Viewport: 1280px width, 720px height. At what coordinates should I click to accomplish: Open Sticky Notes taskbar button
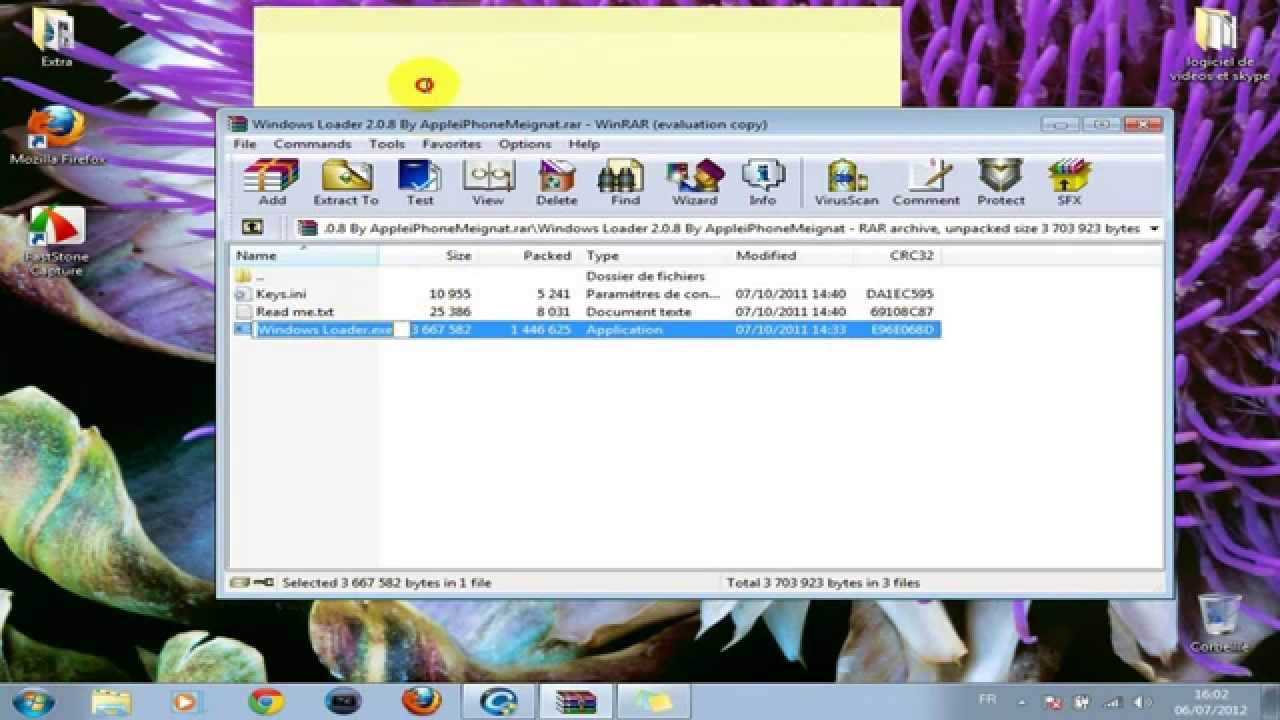(654, 701)
